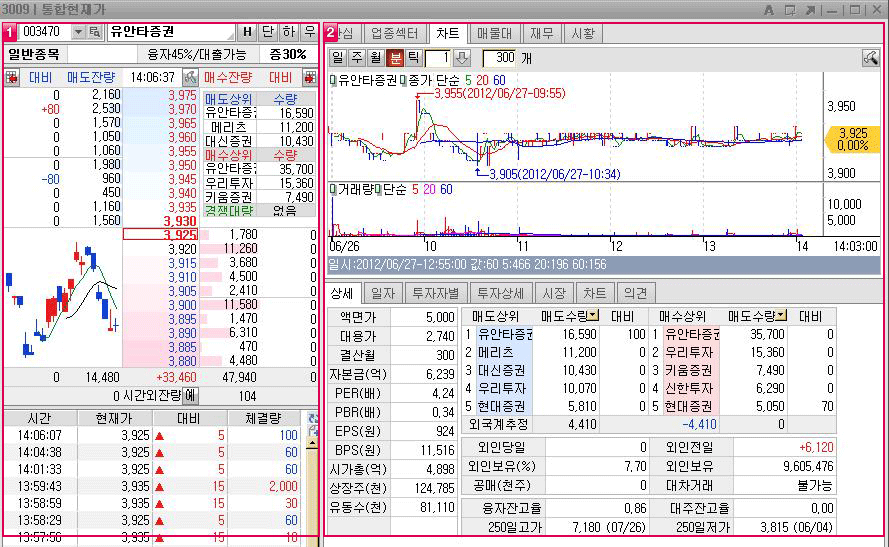Edit the bar count field showing 300

pyautogui.click(x=499, y=57)
